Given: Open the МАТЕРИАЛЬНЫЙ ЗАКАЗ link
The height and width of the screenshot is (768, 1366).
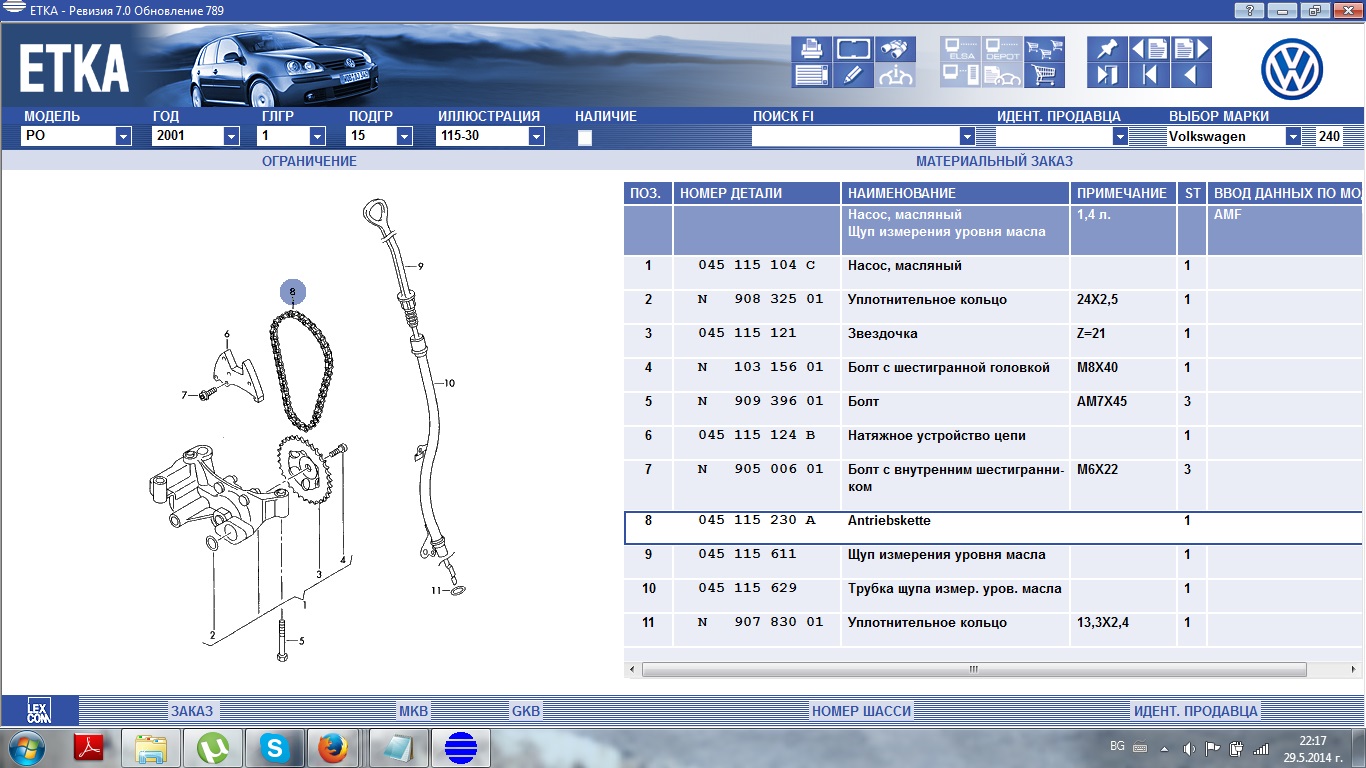Looking at the screenshot, I should coord(994,161).
